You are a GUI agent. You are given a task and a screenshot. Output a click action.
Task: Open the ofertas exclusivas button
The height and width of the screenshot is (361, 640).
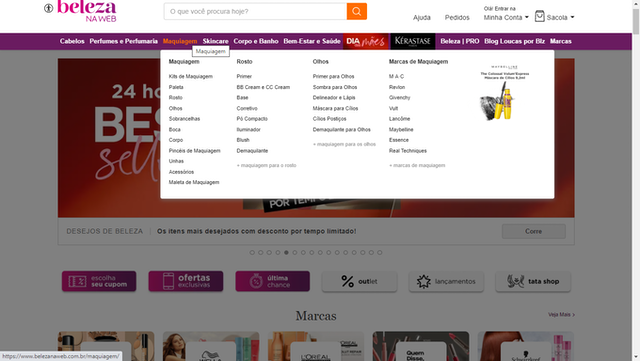point(186,281)
